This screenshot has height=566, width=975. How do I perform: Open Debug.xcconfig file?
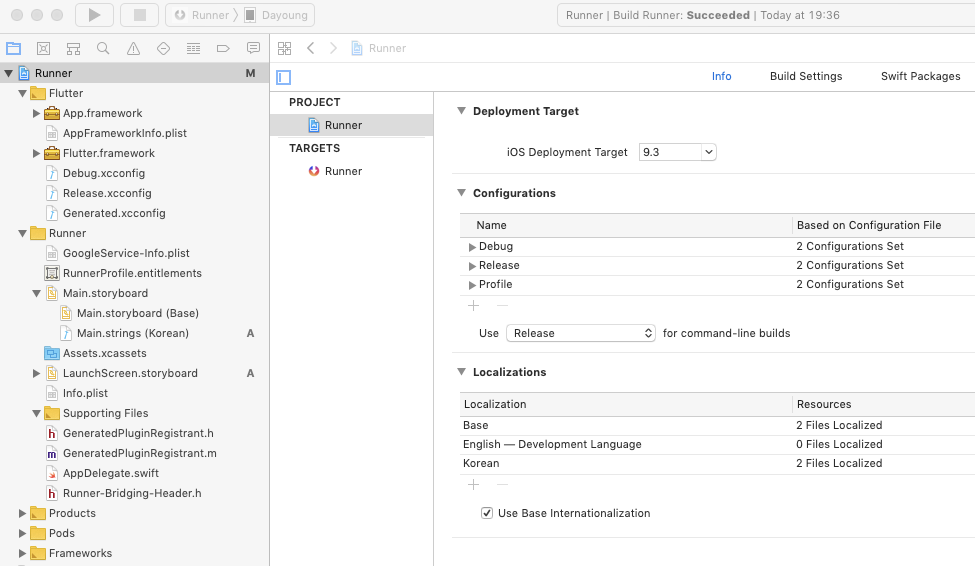pyautogui.click(x=104, y=173)
